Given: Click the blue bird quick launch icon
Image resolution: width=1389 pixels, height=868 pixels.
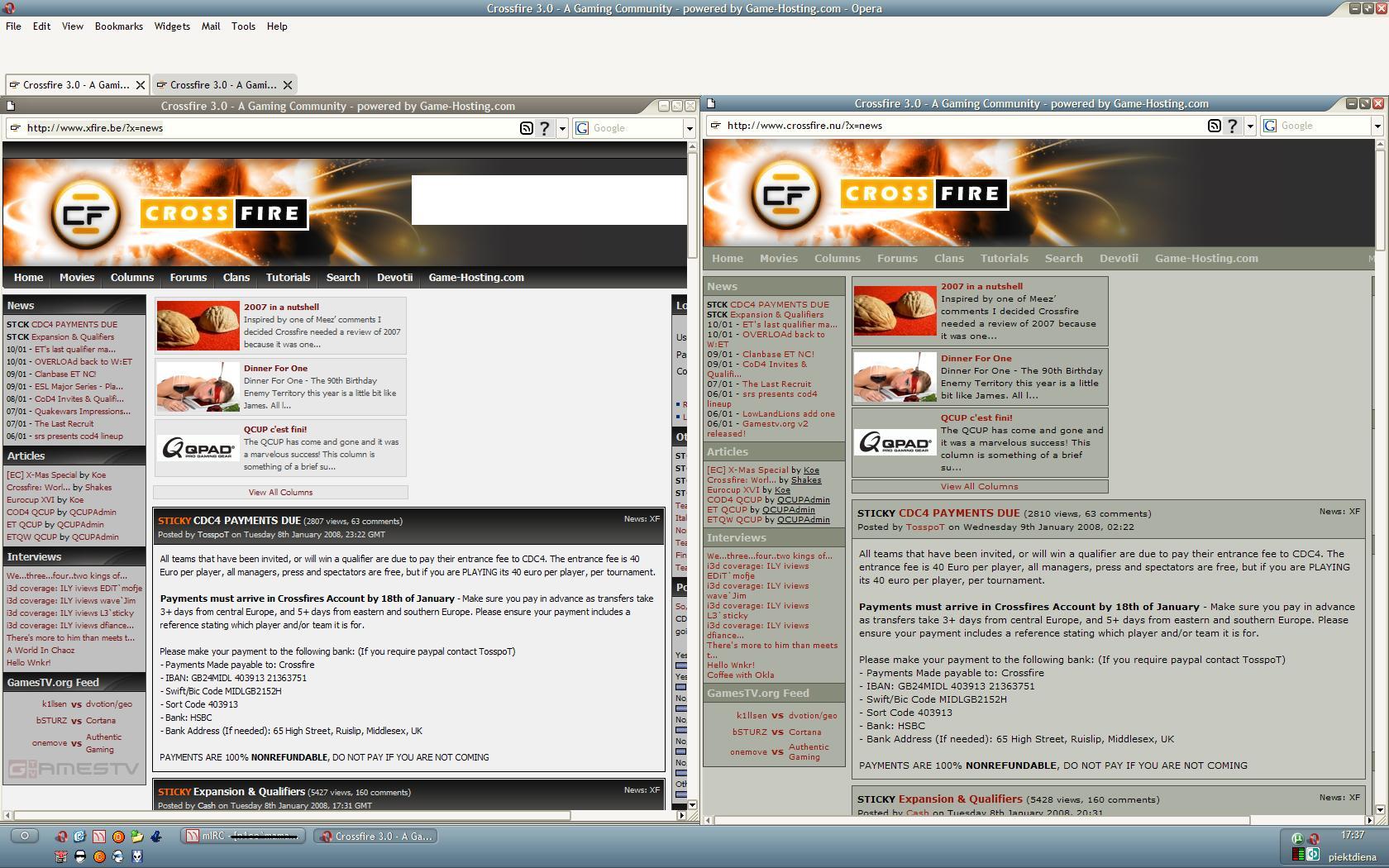Looking at the screenshot, I should (156, 836).
